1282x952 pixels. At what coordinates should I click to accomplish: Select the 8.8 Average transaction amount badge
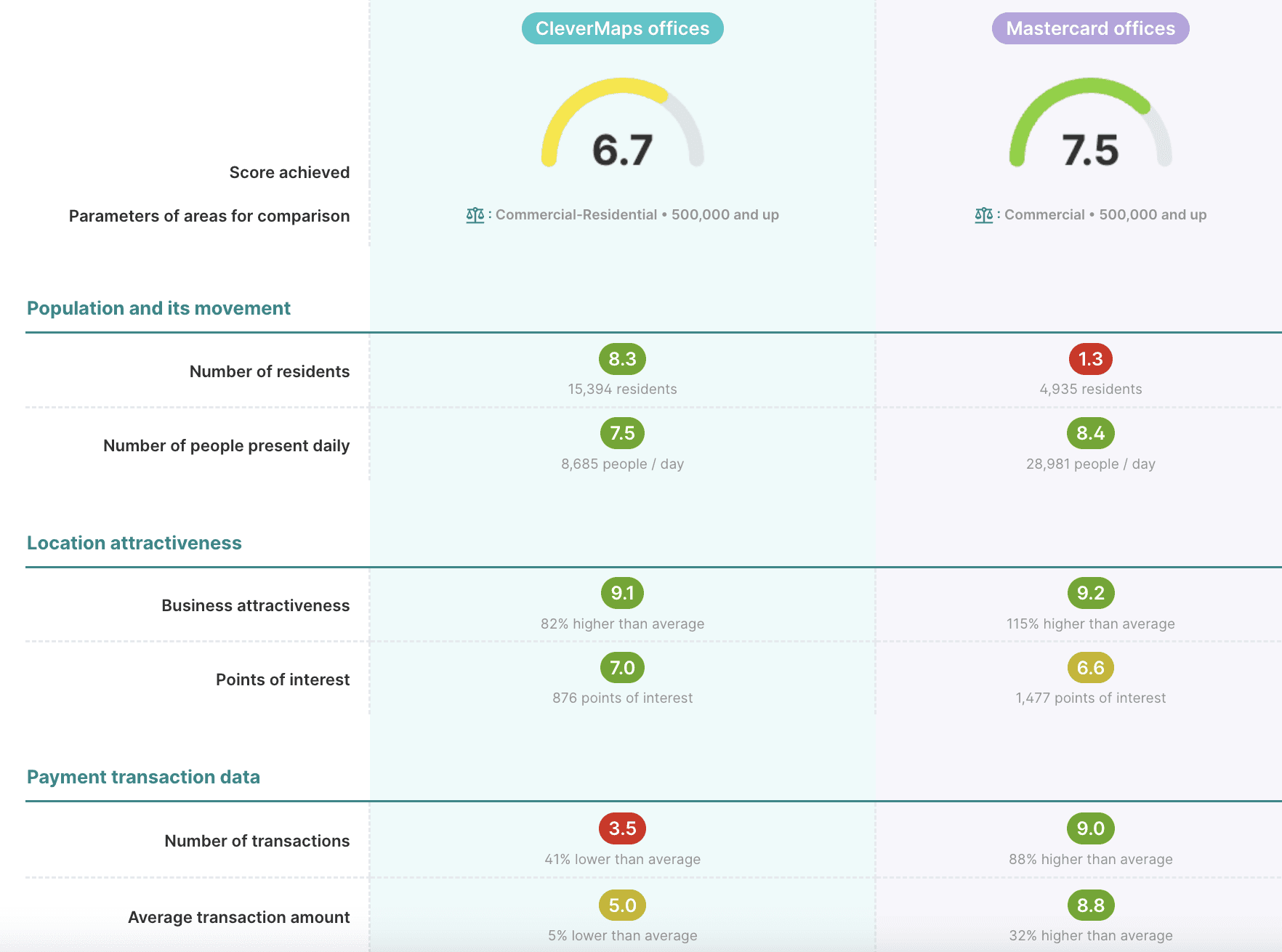(1090, 905)
